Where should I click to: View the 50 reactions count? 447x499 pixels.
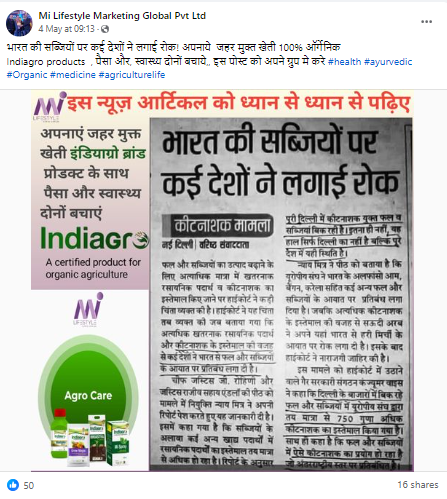(x=29, y=485)
